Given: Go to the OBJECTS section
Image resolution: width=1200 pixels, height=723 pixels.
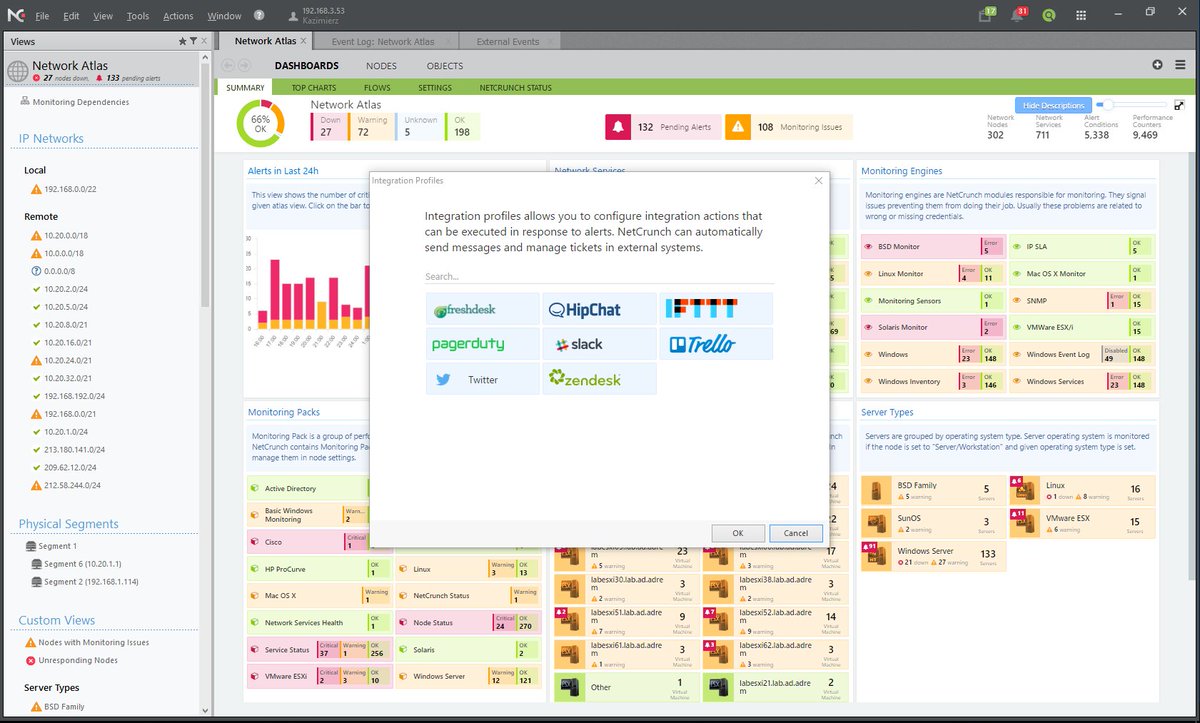Looking at the screenshot, I should 445,66.
